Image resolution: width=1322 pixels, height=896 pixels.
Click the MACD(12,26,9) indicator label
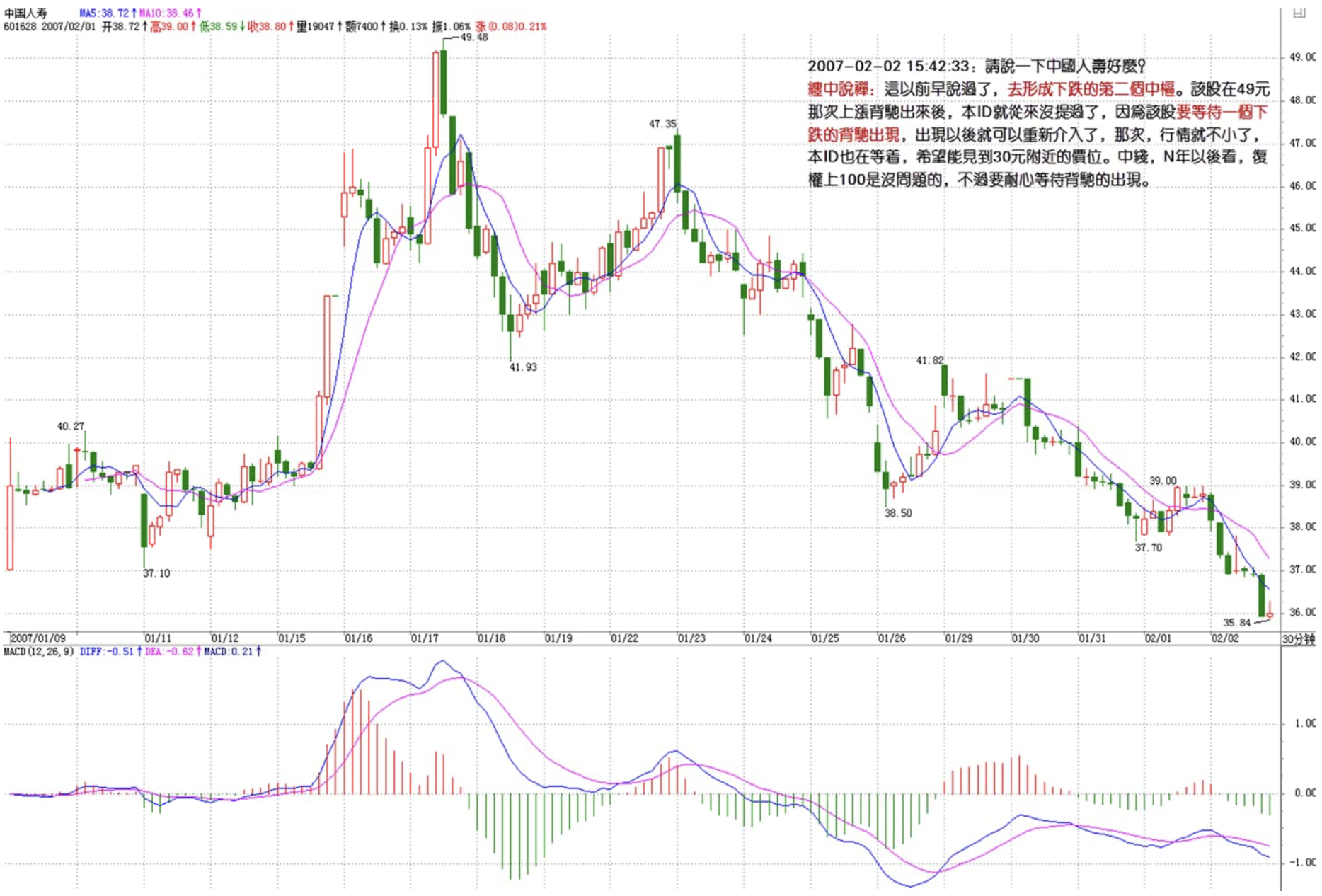click(39, 652)
